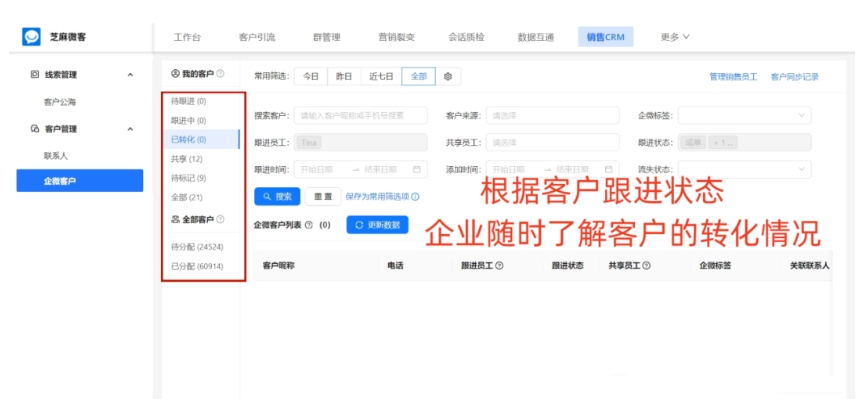Click the 搜索客户 input field
Viewport: 864px width, 401px height.
coord(361,116)
